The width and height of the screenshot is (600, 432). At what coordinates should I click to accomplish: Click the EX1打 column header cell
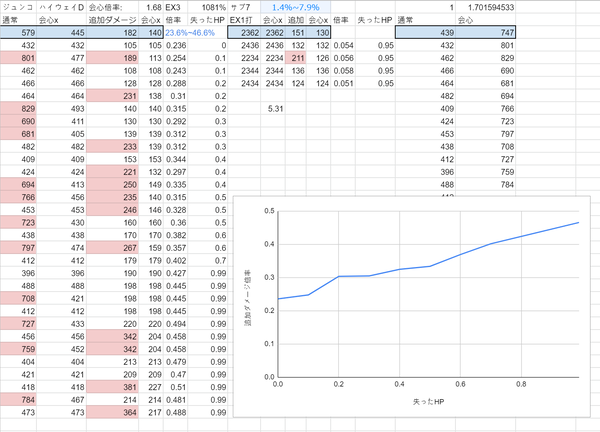coord(244,20)
